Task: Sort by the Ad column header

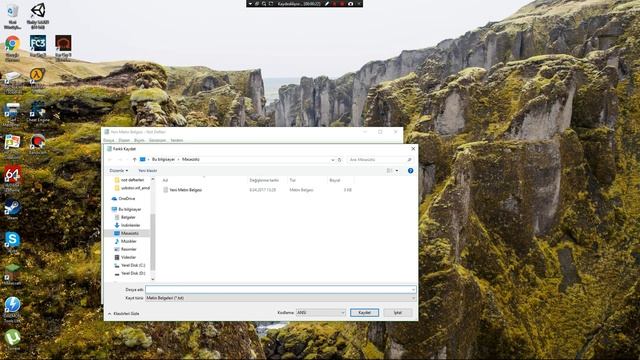Action: (165, 180)
